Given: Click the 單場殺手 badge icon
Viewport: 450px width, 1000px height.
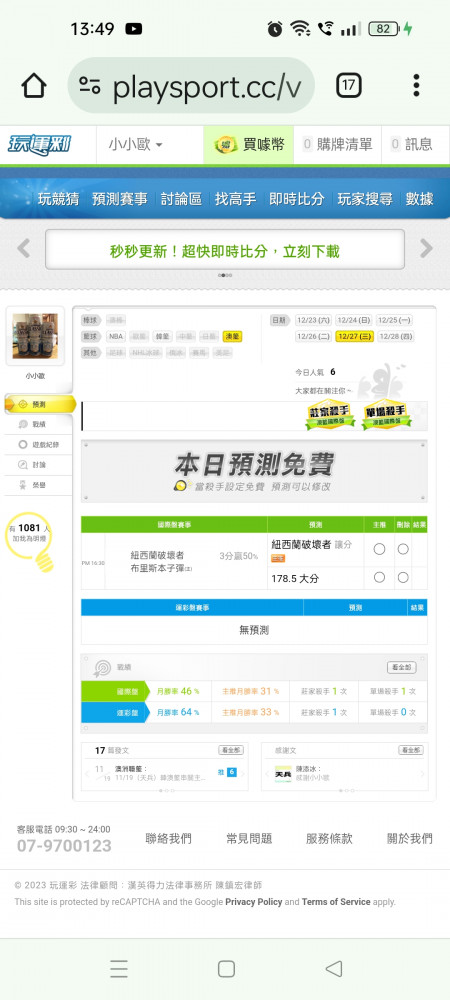Looking at the screenshot, I should point(387,415).
